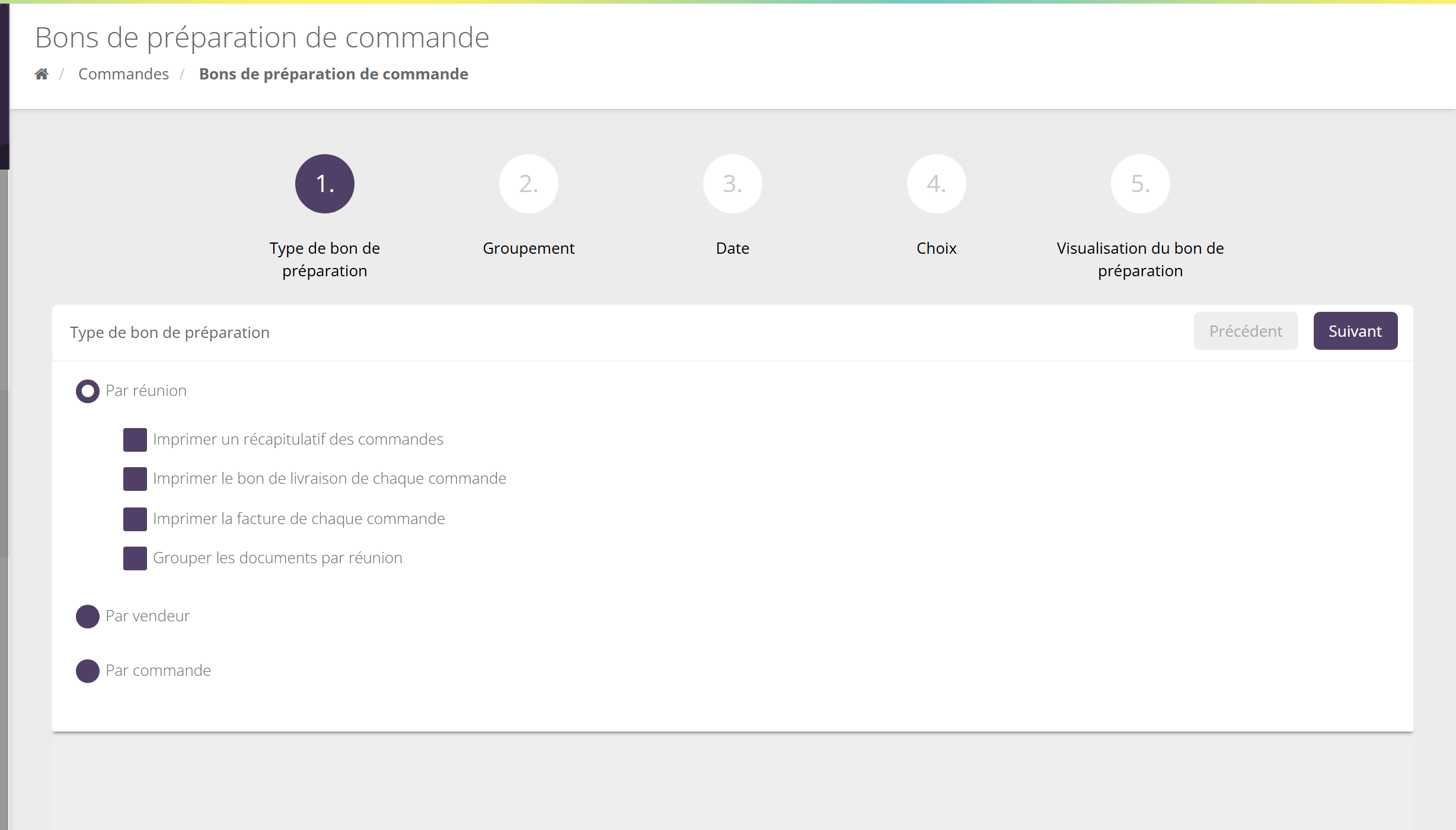Click the Visualisation du bon de préparation label
The width and height of the screenshot is (1456, 830).
pos(1141,259)
